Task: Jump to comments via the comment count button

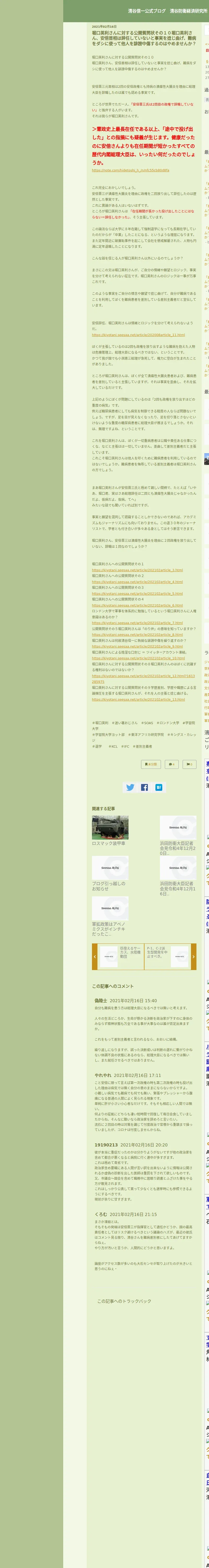Action: point(172,764)
